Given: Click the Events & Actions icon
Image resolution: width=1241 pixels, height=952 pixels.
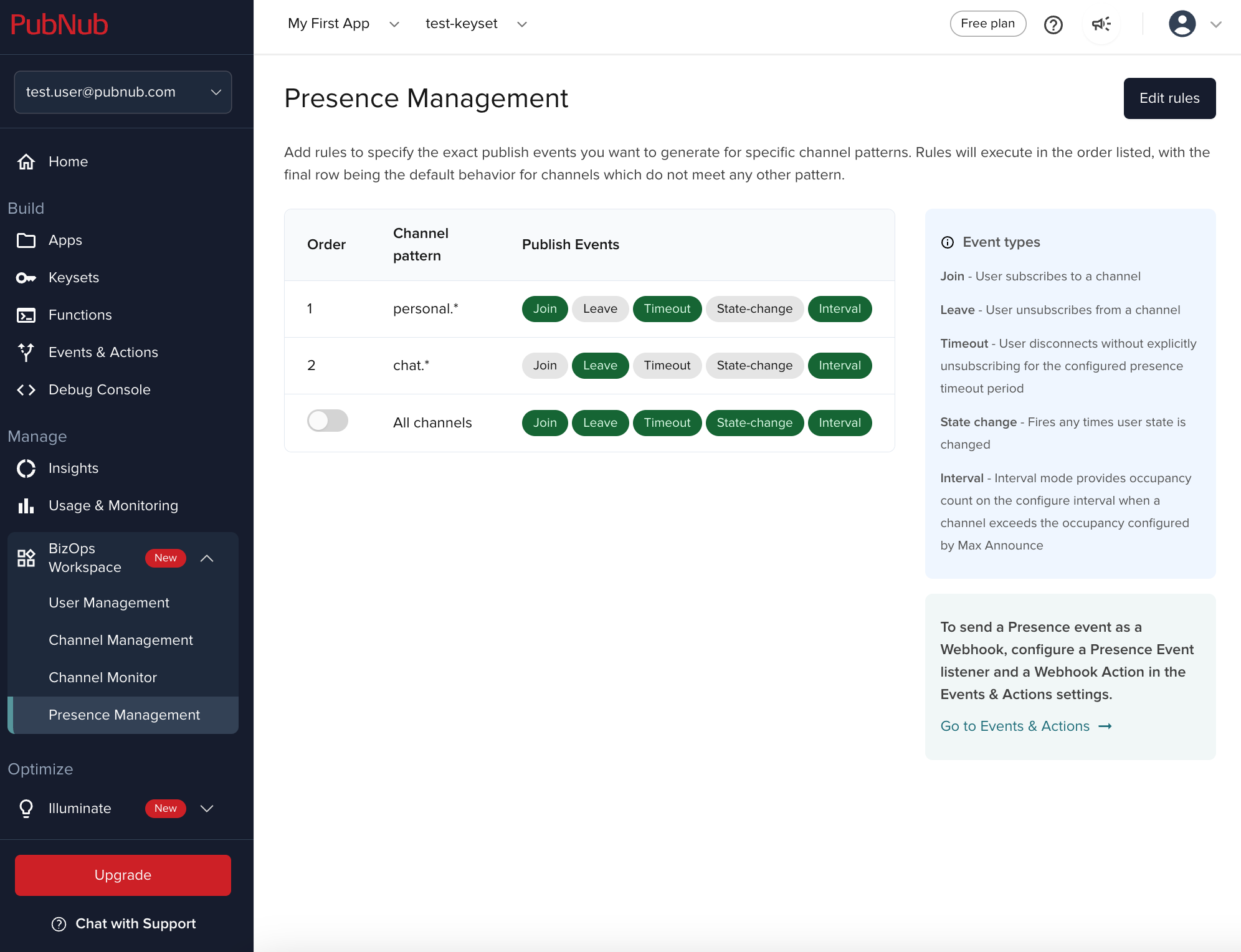Looking at the screenshot, I should (26, 352).
